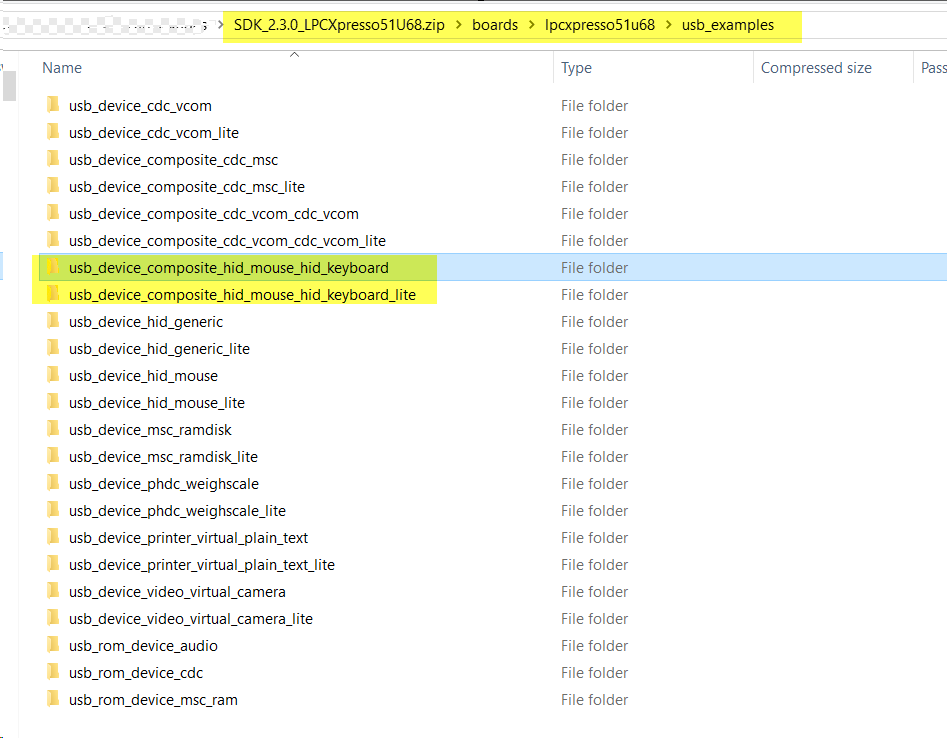The image size is (947, 738).
Task: Click folder icon for usb_device_video_virtual_camera_lite
Action: coord(53,618)
